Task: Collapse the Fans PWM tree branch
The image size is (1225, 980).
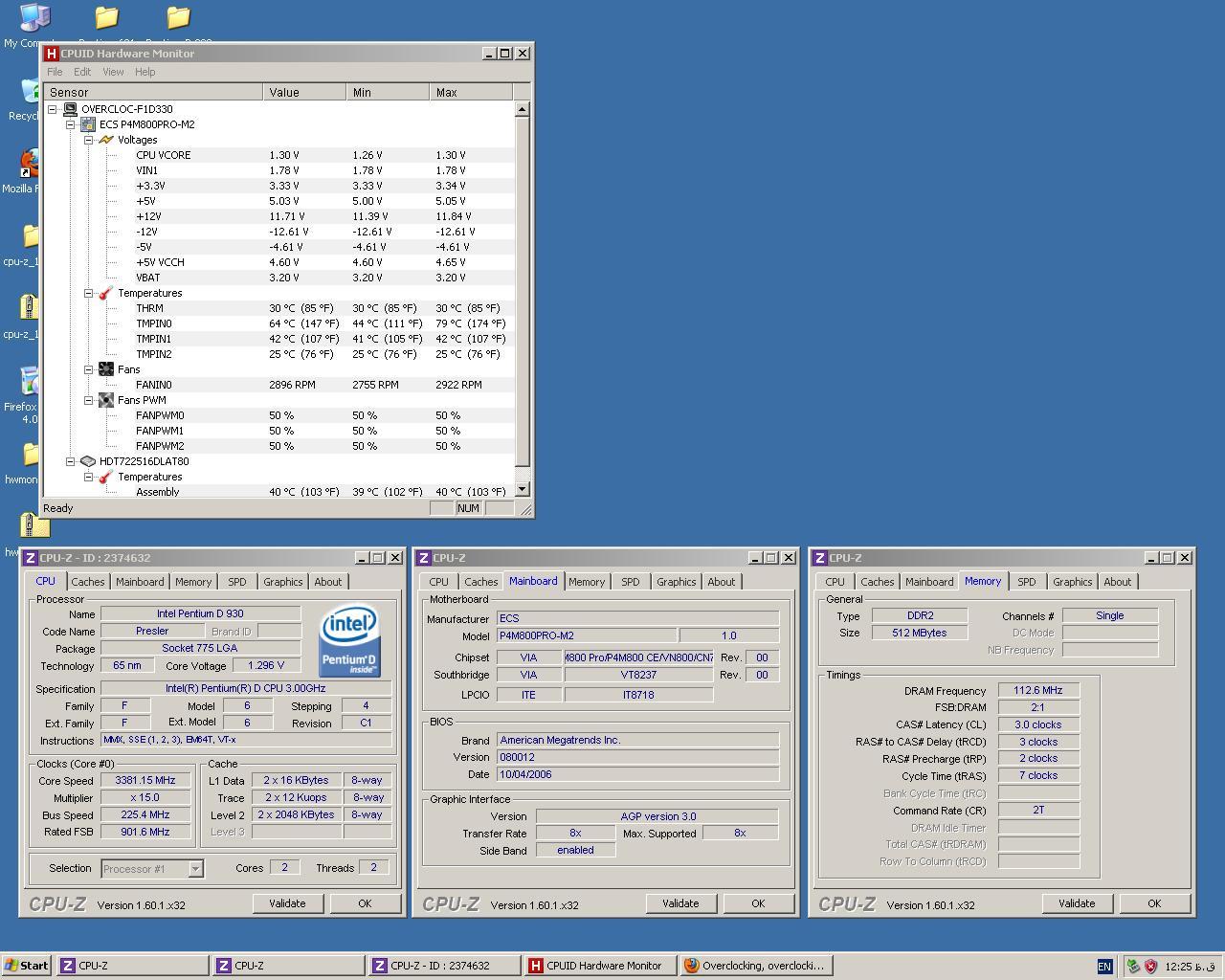Action: pyautogui.click(x=89, y=400)
